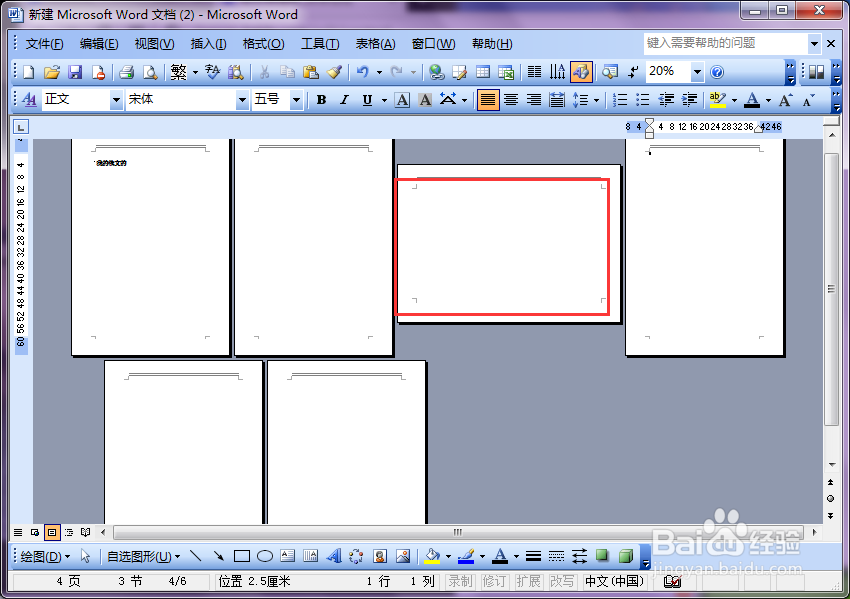Viewport: 850px width, 599px height.
Task: Click the Paste clipboard icon
Action: [311, 72]
